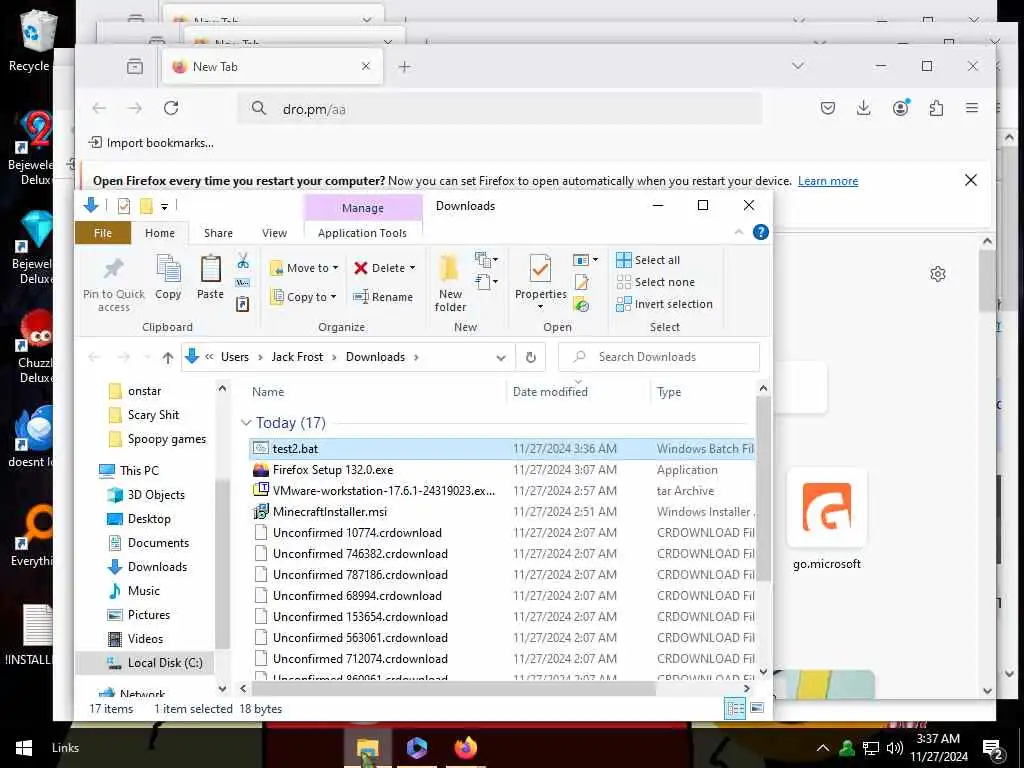The image size is (1024, 768).
Task: Open Firefox account avatar icon
Action: click(x=901, y=108)
